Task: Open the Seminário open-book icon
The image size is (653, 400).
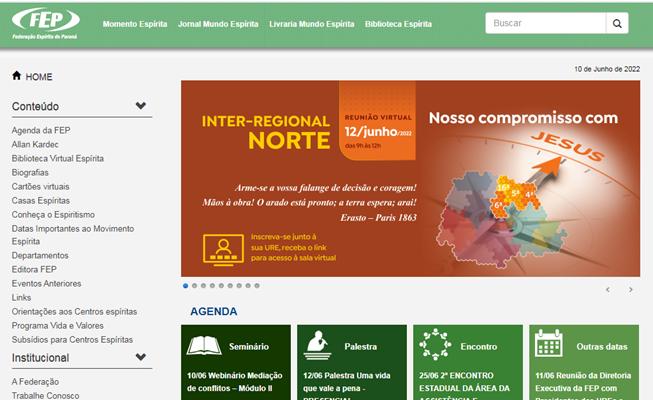Action: coord(204,346)
